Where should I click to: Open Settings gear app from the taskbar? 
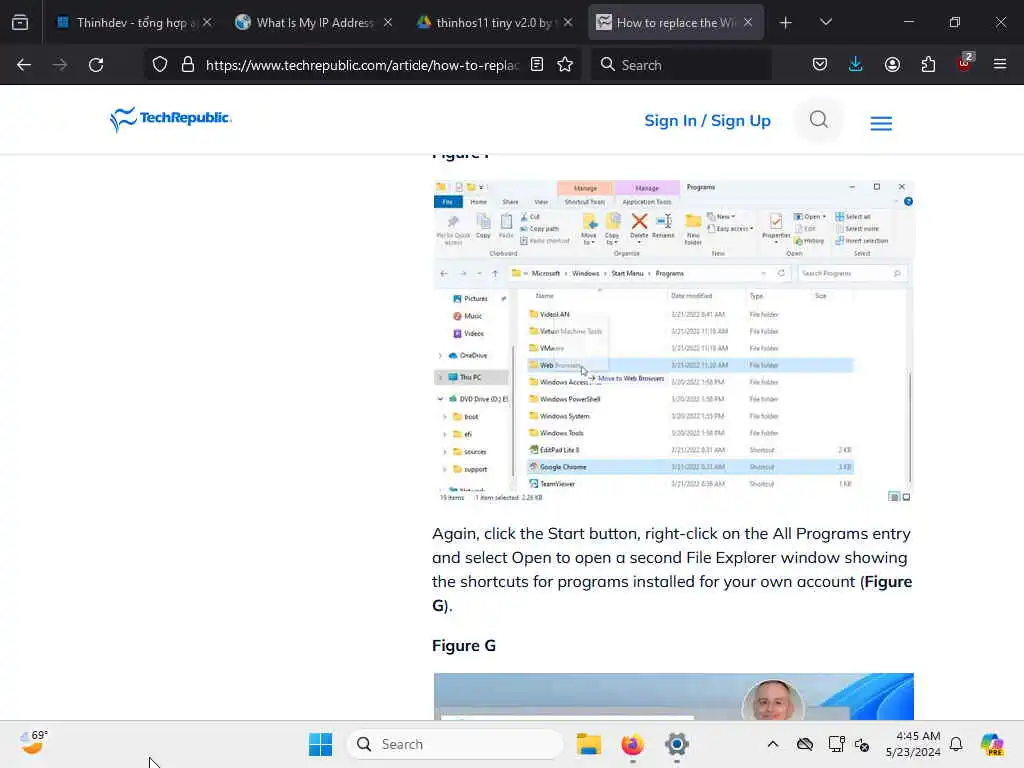tap(677, 744)
